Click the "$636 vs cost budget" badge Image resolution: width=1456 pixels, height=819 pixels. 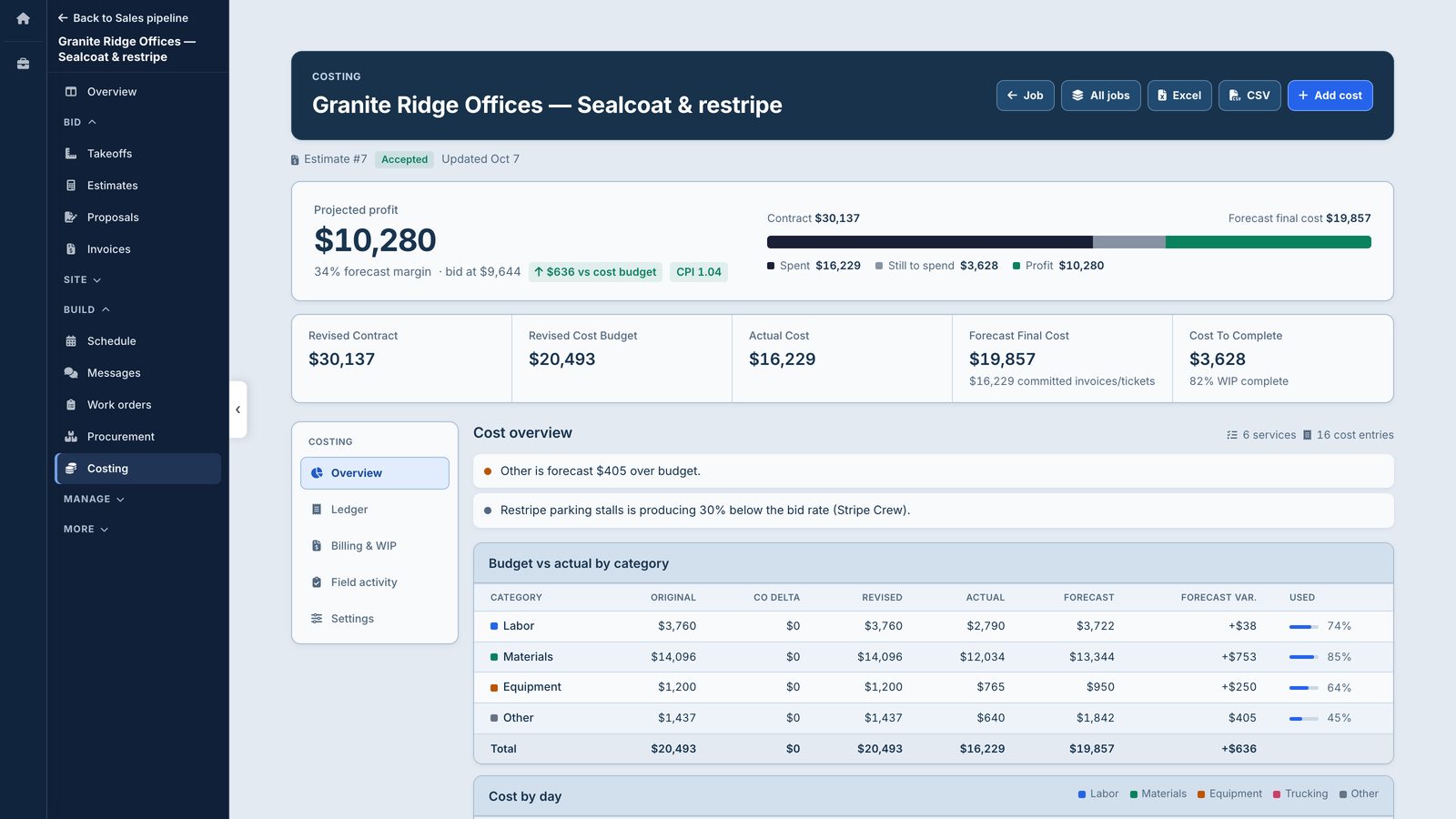coord(595,272)
